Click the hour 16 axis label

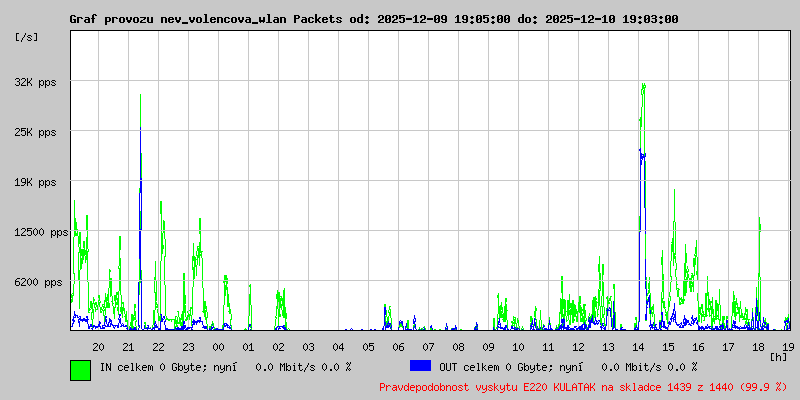pos(698,347)
